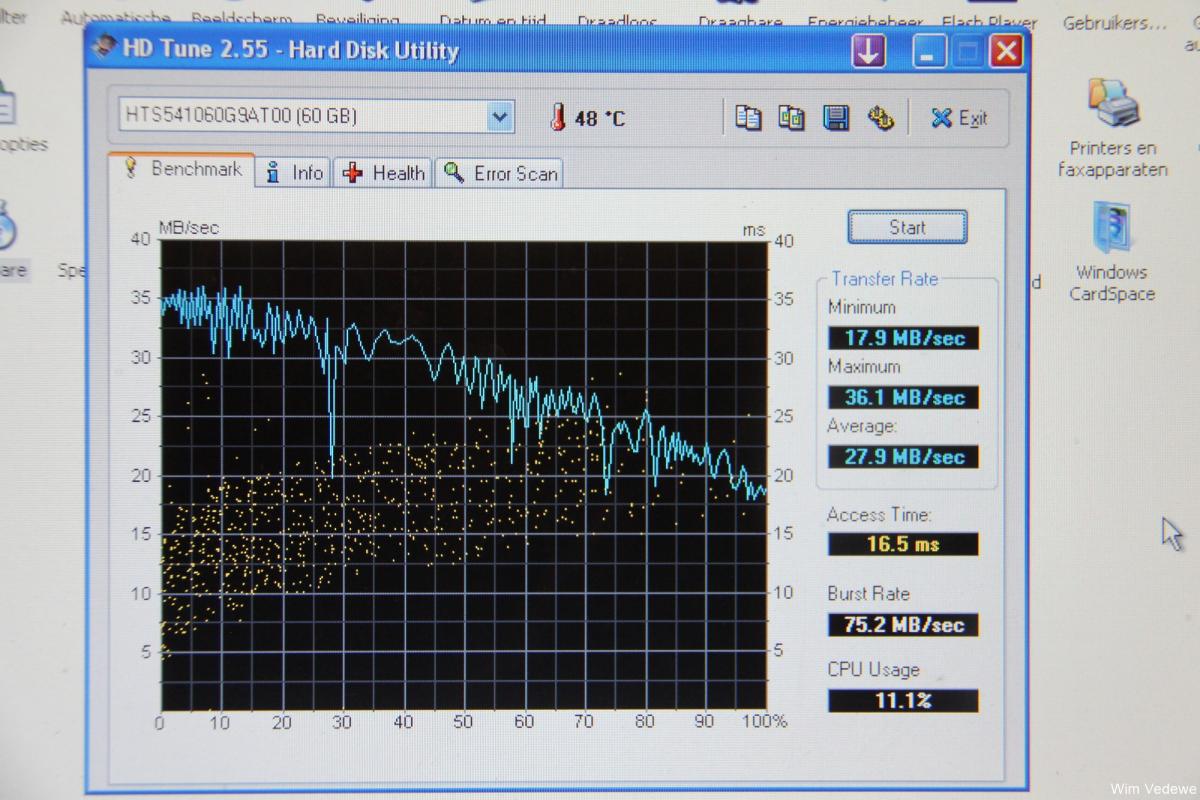Image resolution: width=1200 pixels, height=800 pixels.
Task: Copy benchmark results text to clipboard
Action: [x=747, y=118]
